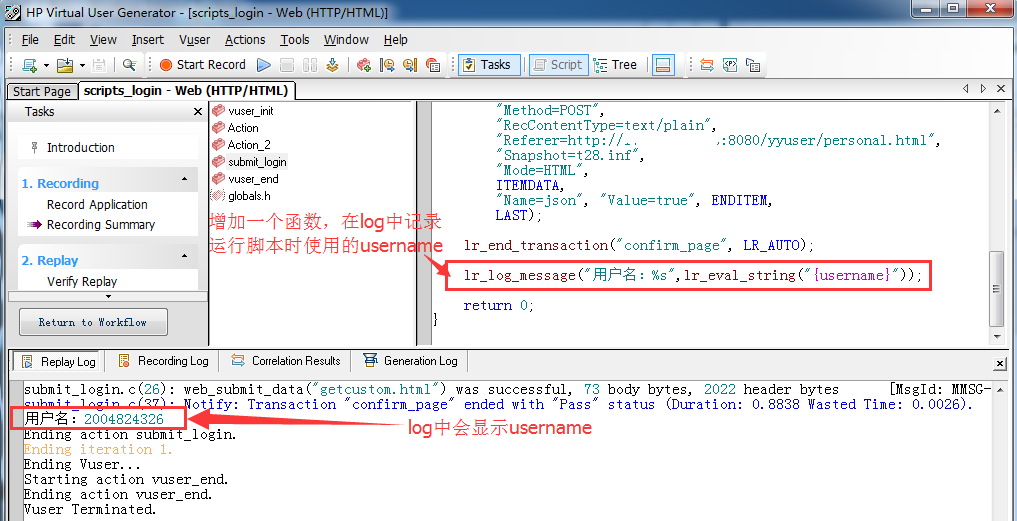This screenshot has width=1017, height=521.
Task: Close the output log pane
Action: [x=1000, y=364]
